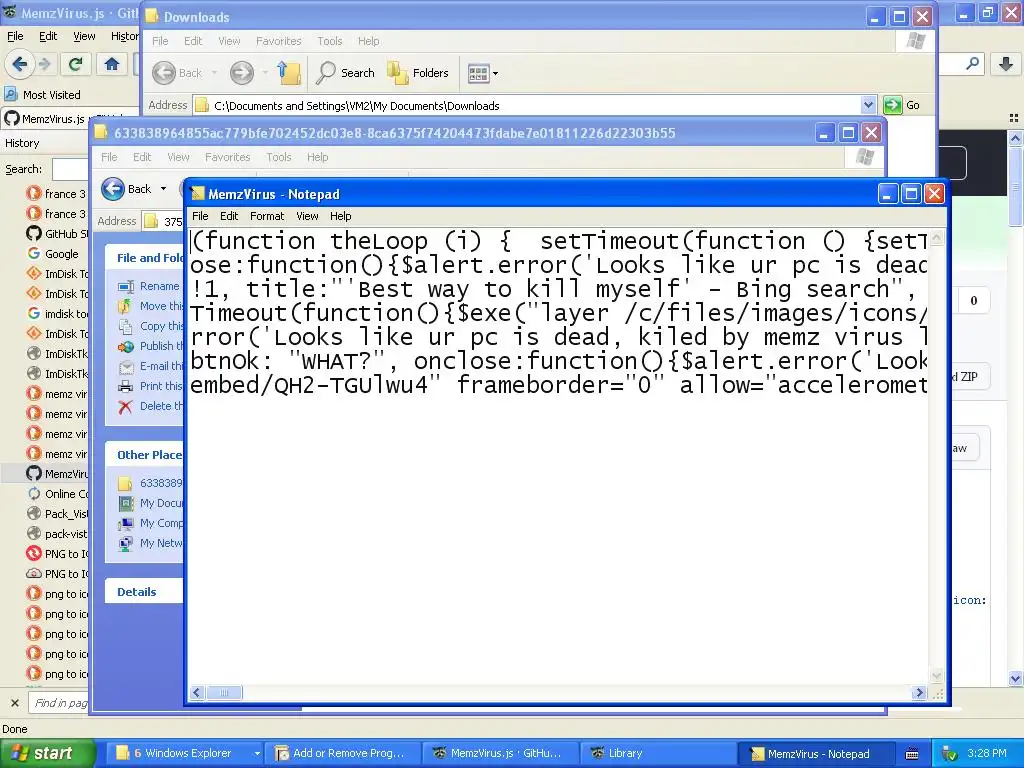Click Delete this file task
1024x768 pixels.
(152, 406)
